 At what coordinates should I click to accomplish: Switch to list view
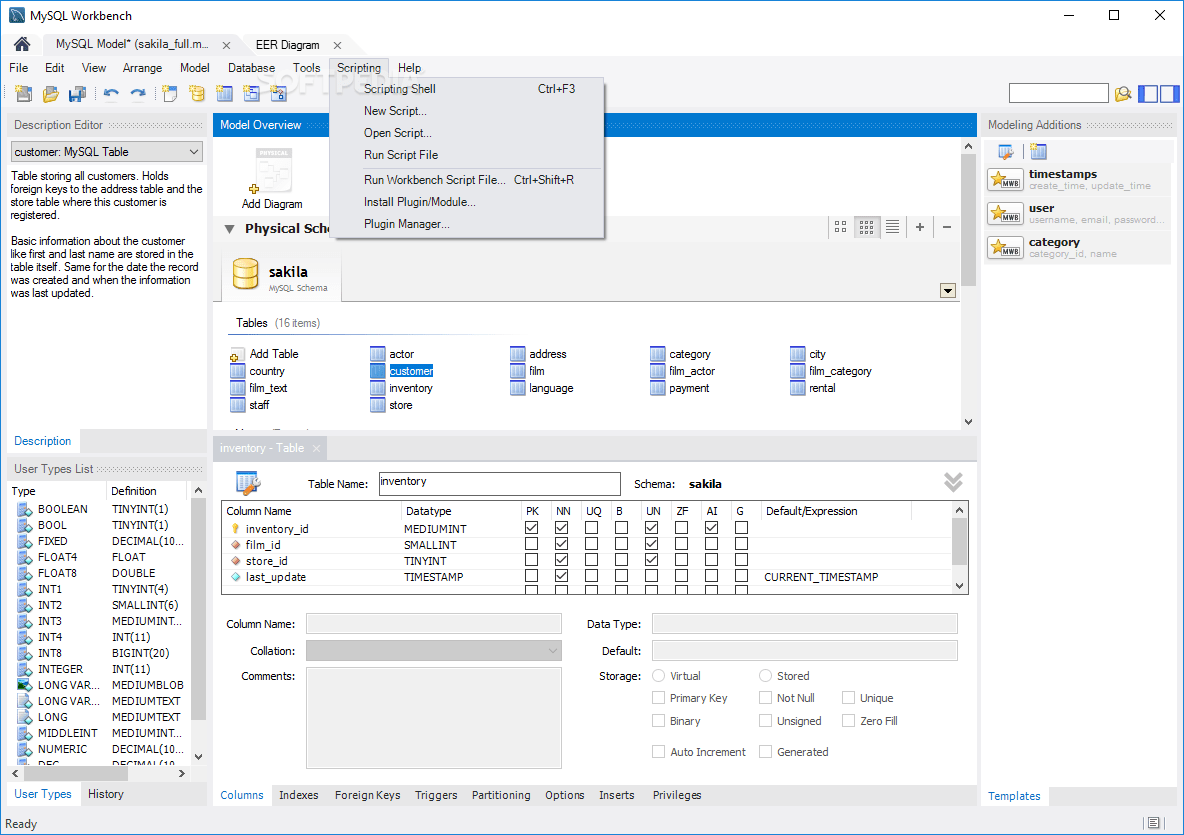(893, 226)
